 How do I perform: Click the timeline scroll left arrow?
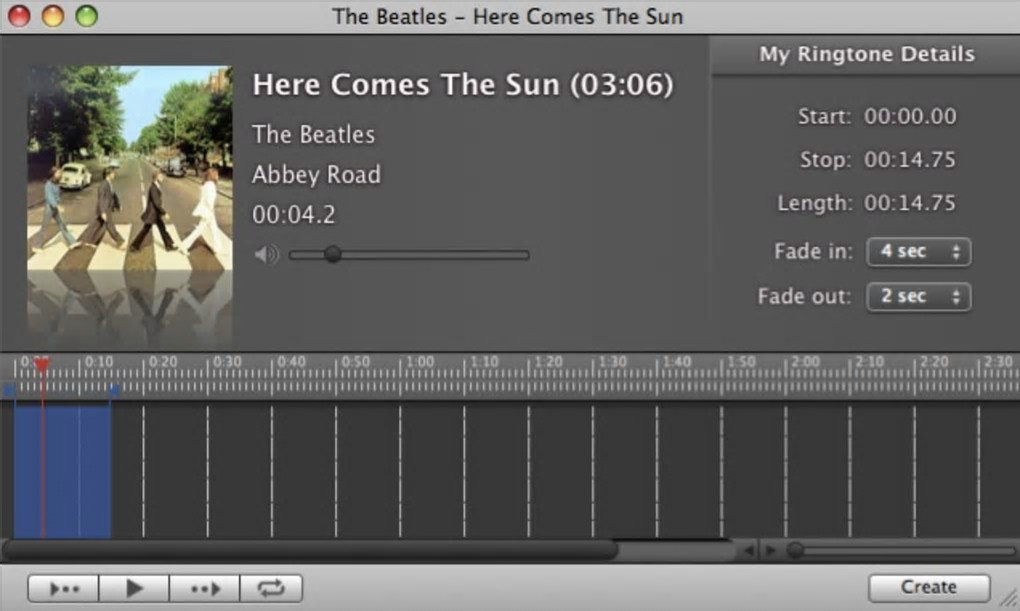coord(749,550)
